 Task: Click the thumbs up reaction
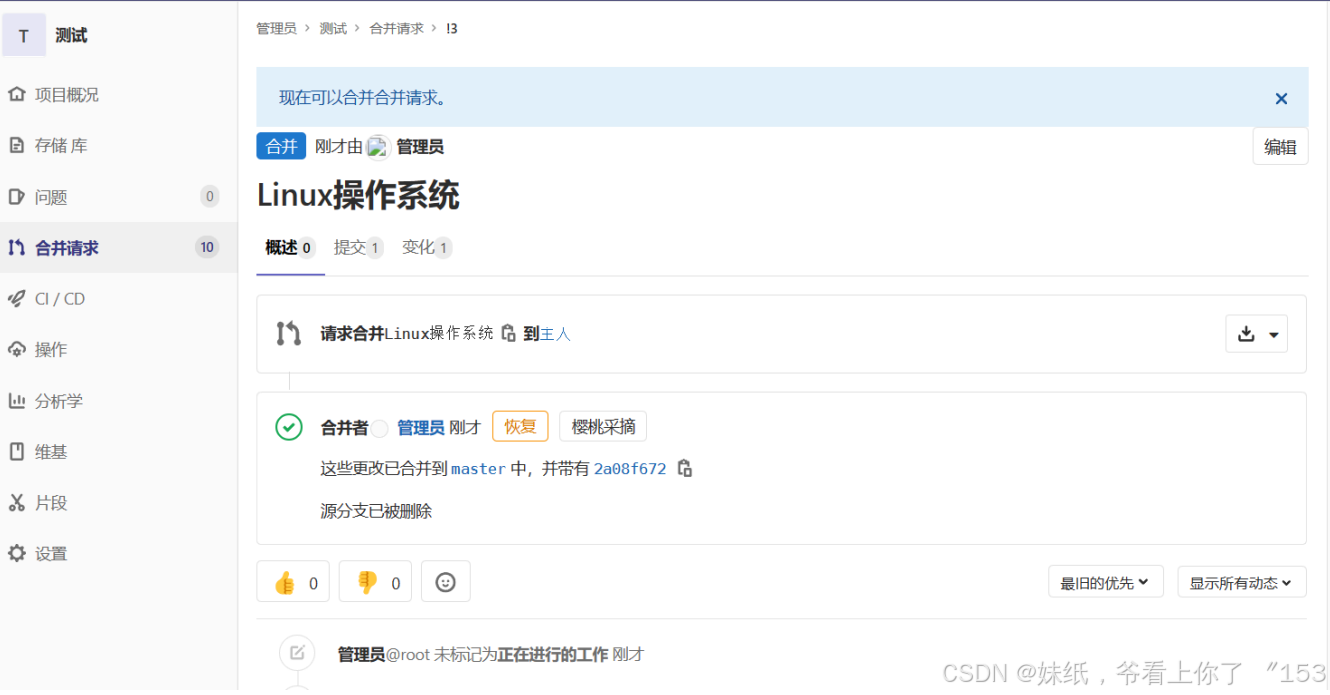[293, 582]
